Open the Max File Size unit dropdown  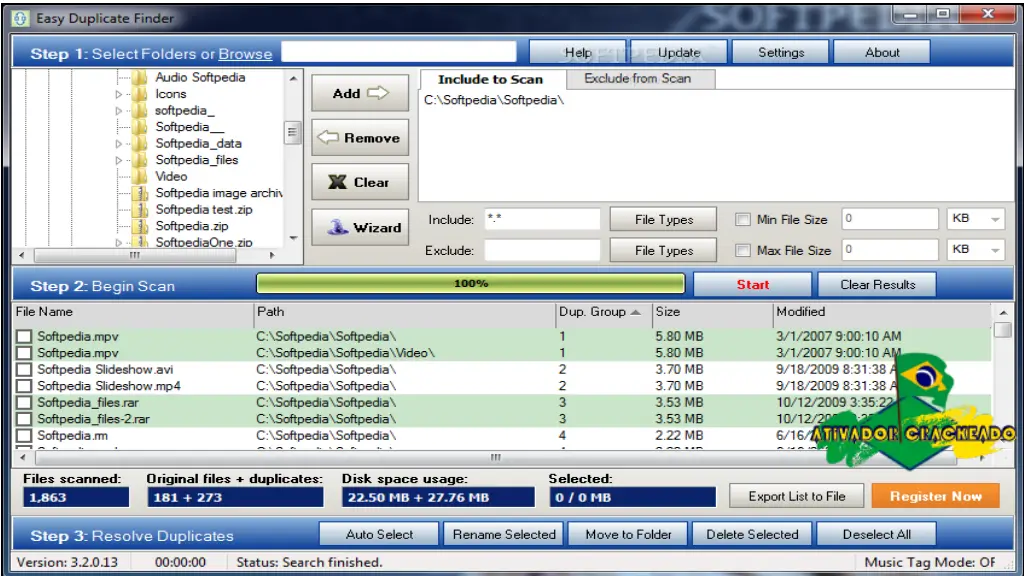[995, 249]
